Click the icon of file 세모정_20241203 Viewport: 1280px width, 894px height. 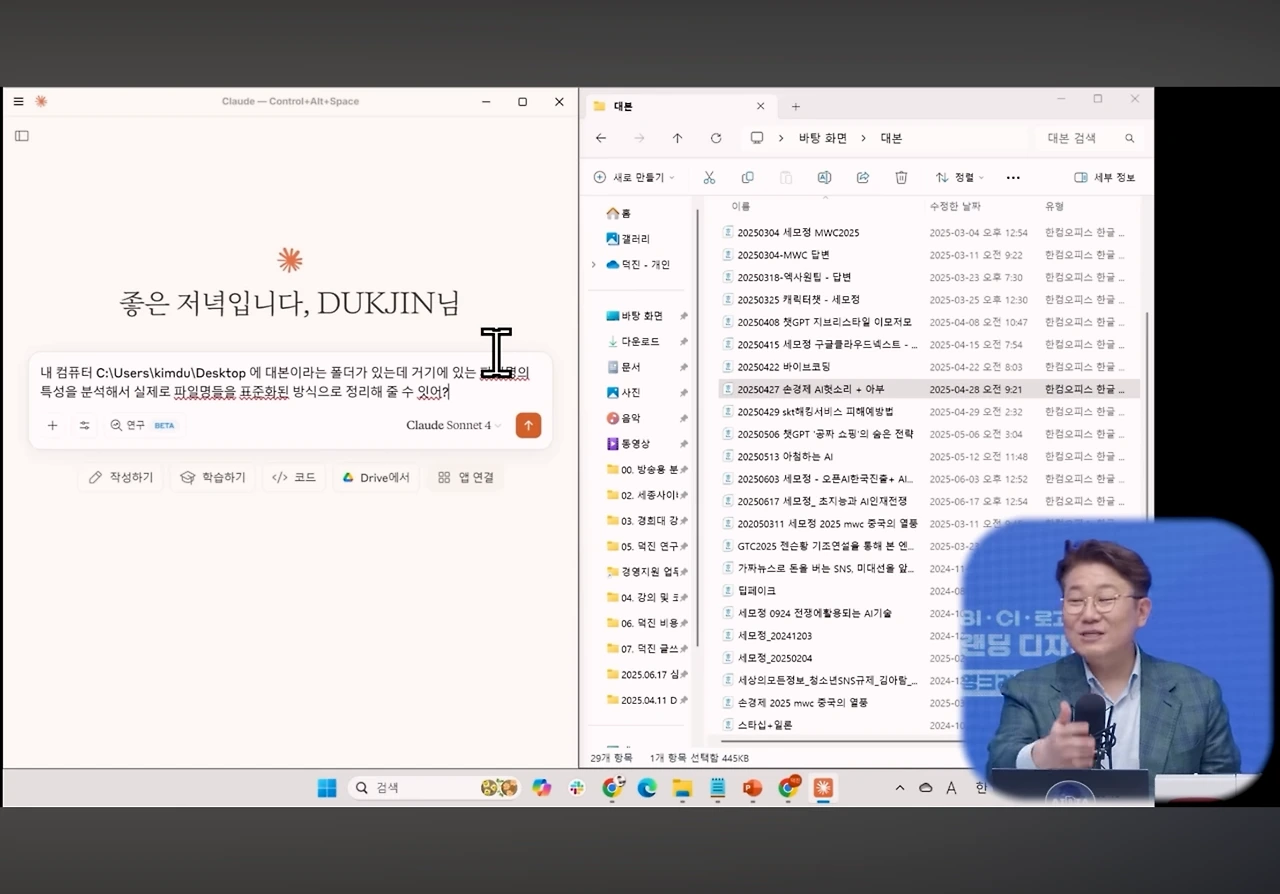(x=728, y=636)
